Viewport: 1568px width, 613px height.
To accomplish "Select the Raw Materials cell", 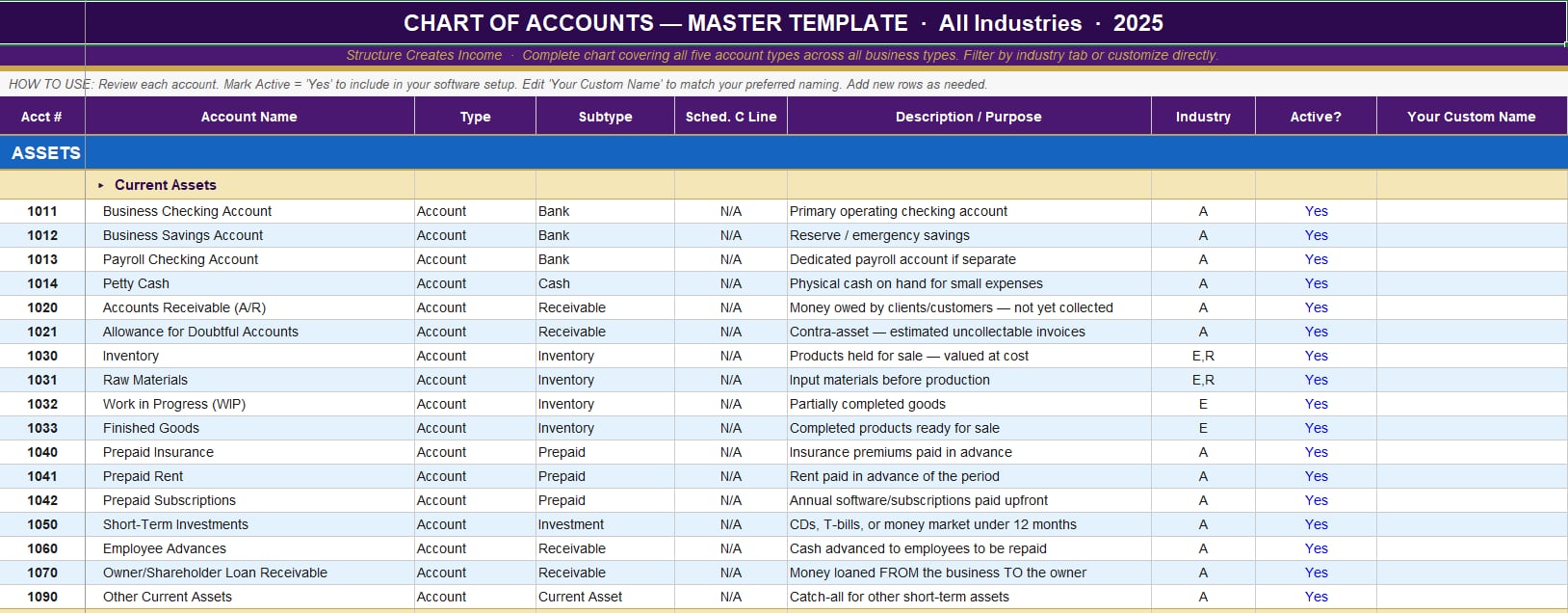I will point(249,380).
